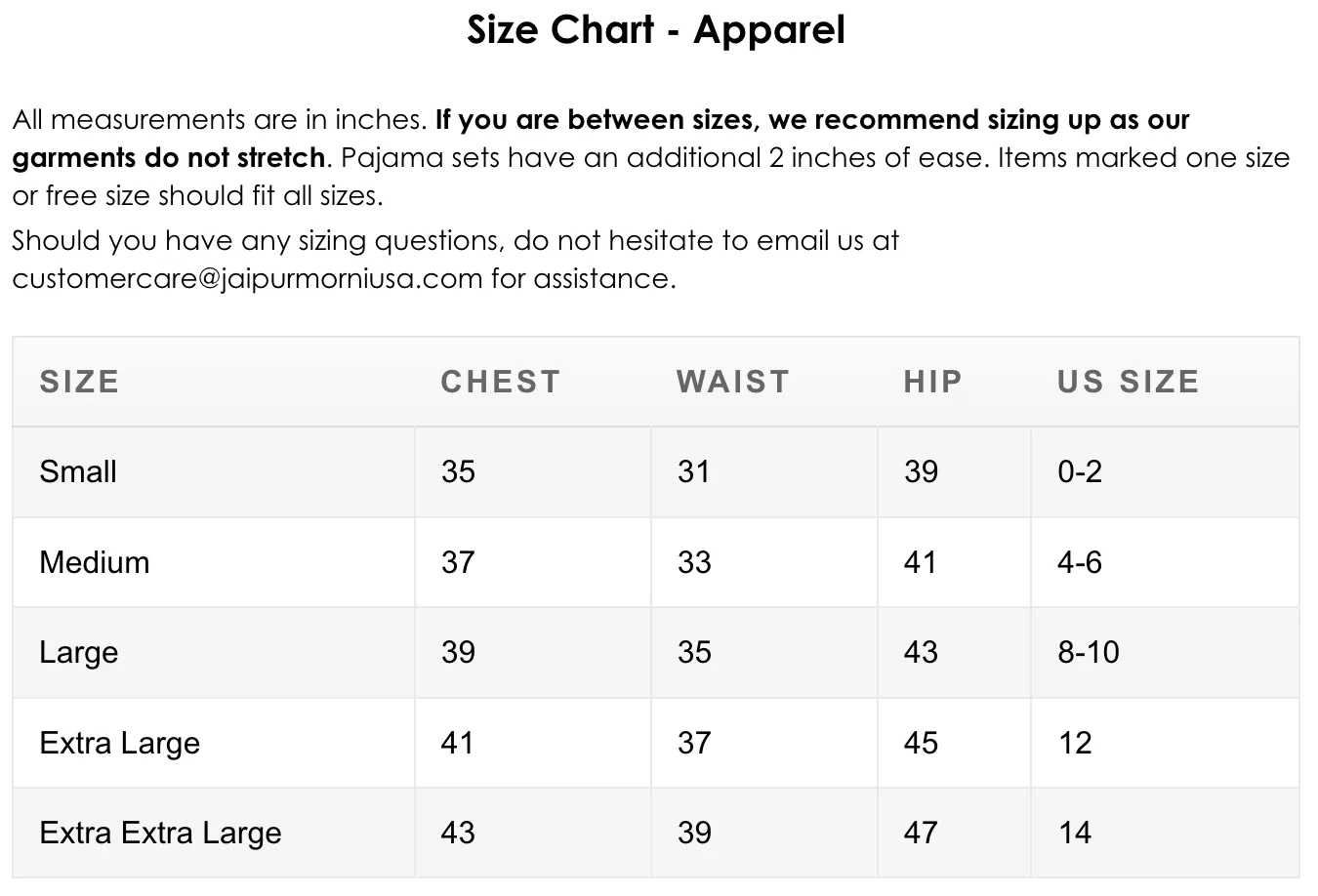The image size is (1318, 896).
Task: Click the Extra Large US size 12
Action: [x=1075, y=744]
